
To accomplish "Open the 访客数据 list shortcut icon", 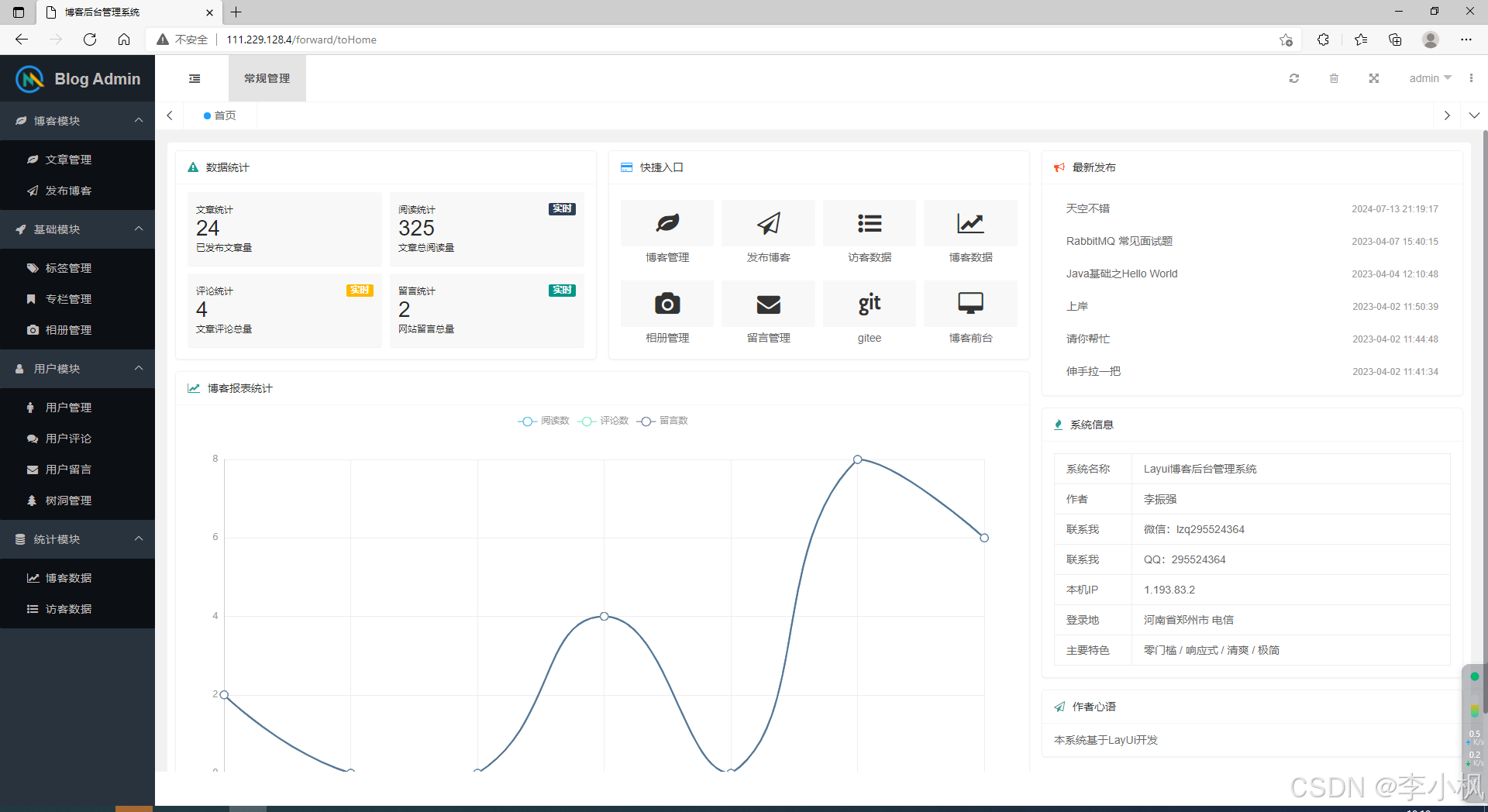I will pyautogui.click(x=870, y=224).
